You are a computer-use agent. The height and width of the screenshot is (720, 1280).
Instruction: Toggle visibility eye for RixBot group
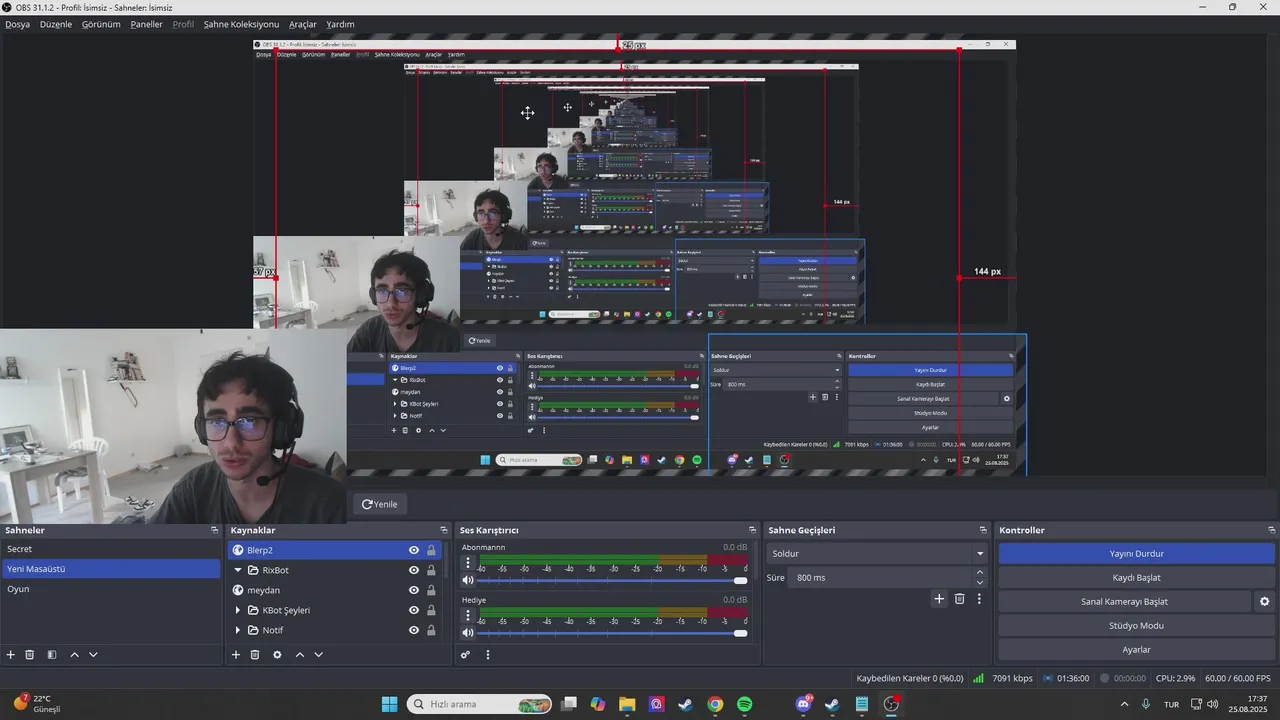414,570
